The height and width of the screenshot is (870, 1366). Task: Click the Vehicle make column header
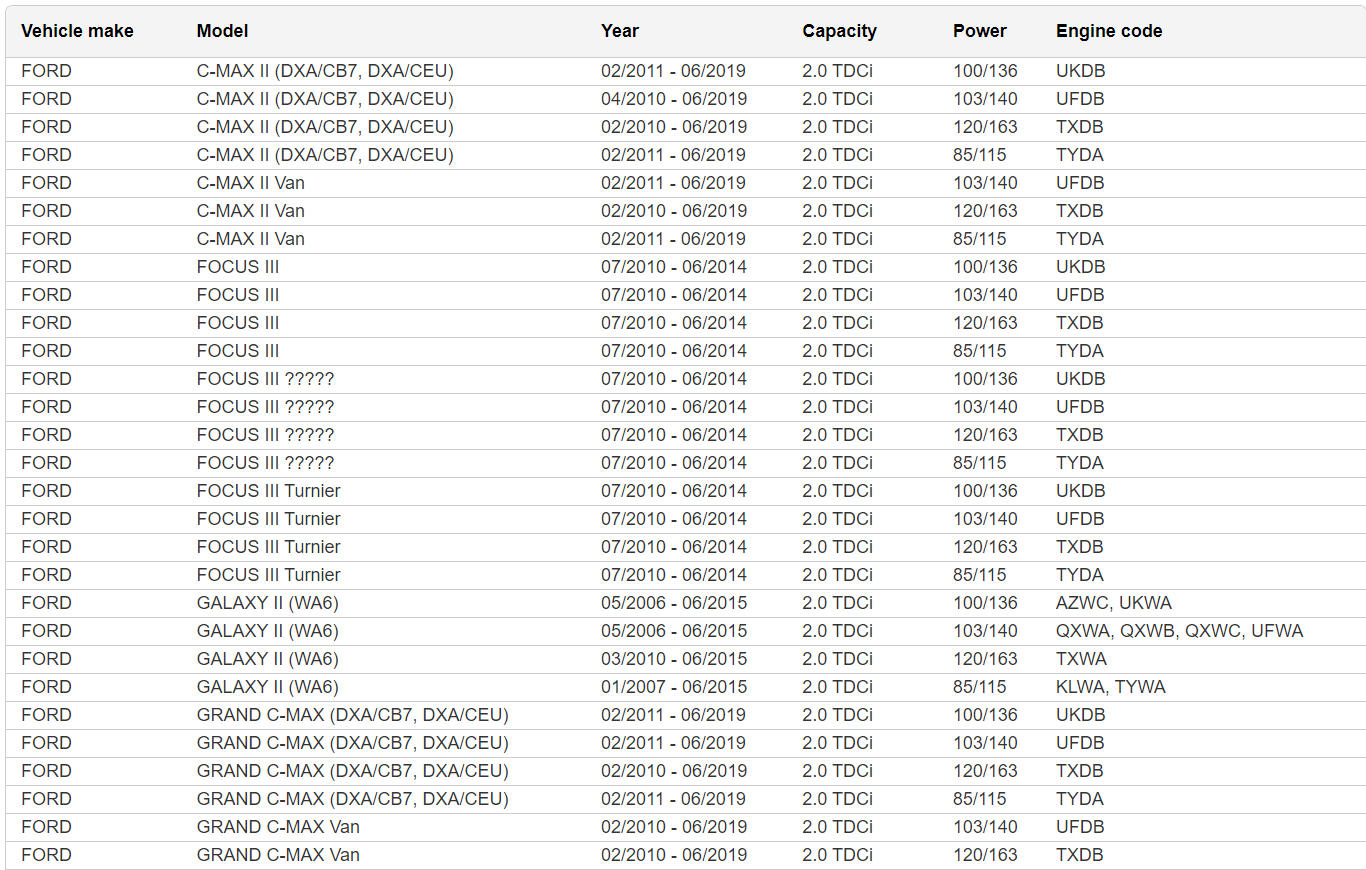(77, 31)
